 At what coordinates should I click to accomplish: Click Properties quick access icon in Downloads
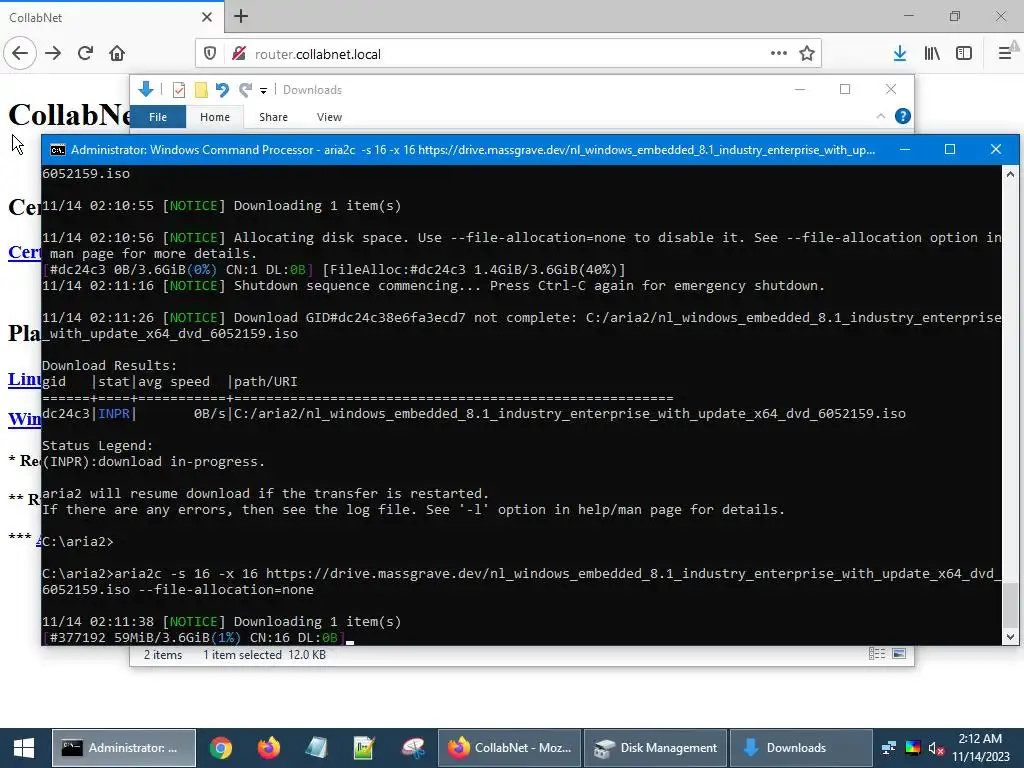[178, 90]
